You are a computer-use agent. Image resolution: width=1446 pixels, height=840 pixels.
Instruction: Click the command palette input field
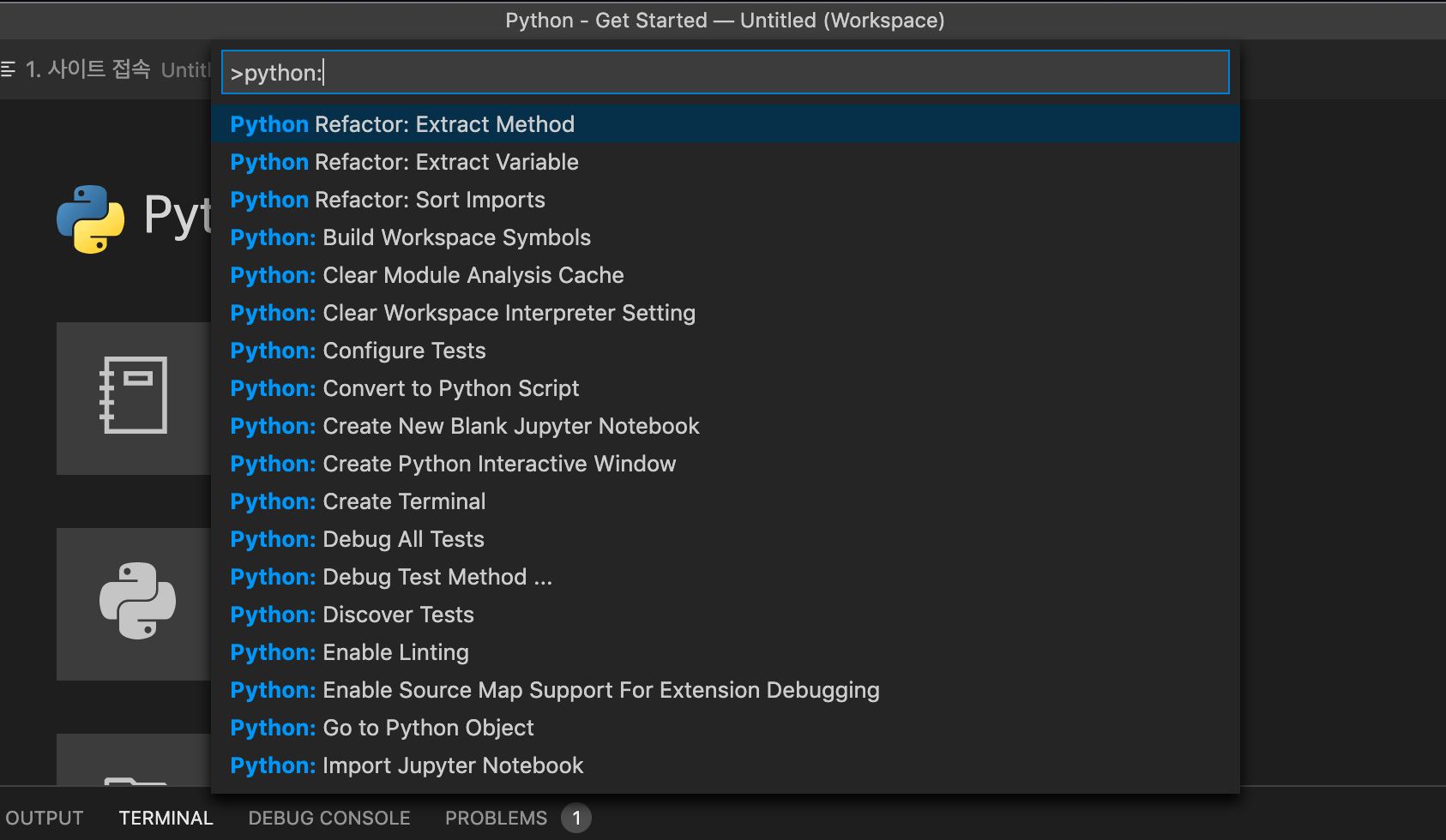[725, 72]
